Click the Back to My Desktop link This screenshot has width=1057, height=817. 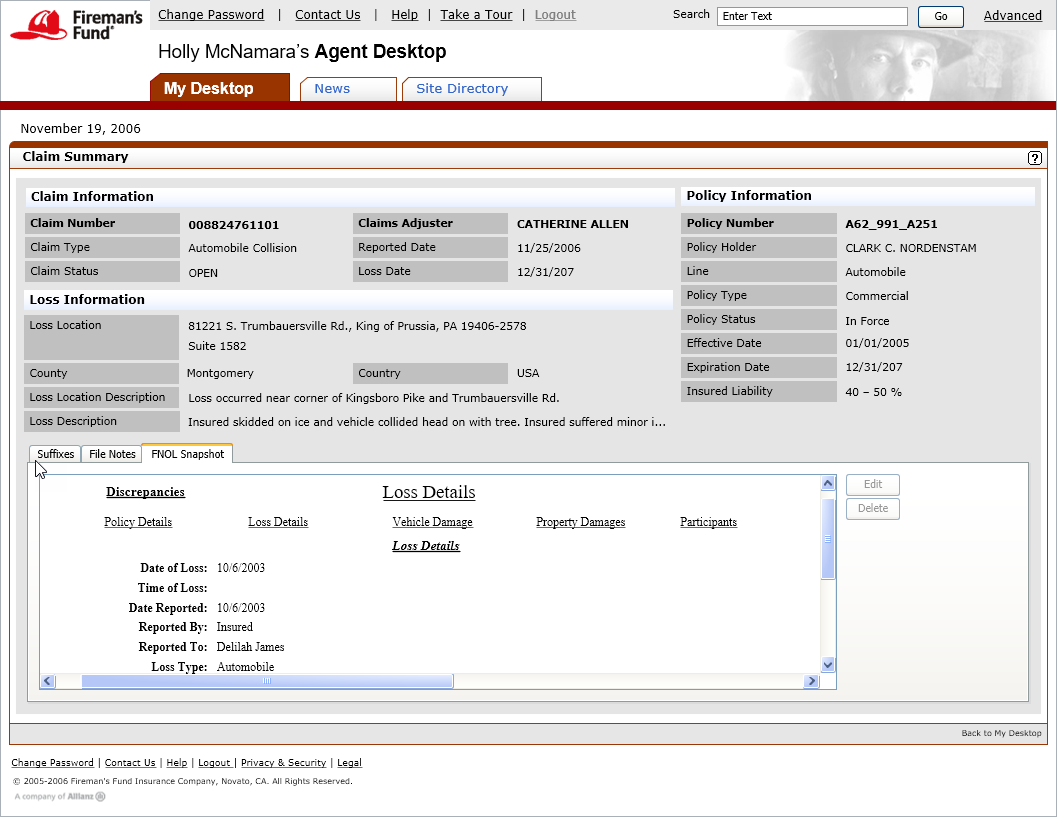(x=1001, y=733)
